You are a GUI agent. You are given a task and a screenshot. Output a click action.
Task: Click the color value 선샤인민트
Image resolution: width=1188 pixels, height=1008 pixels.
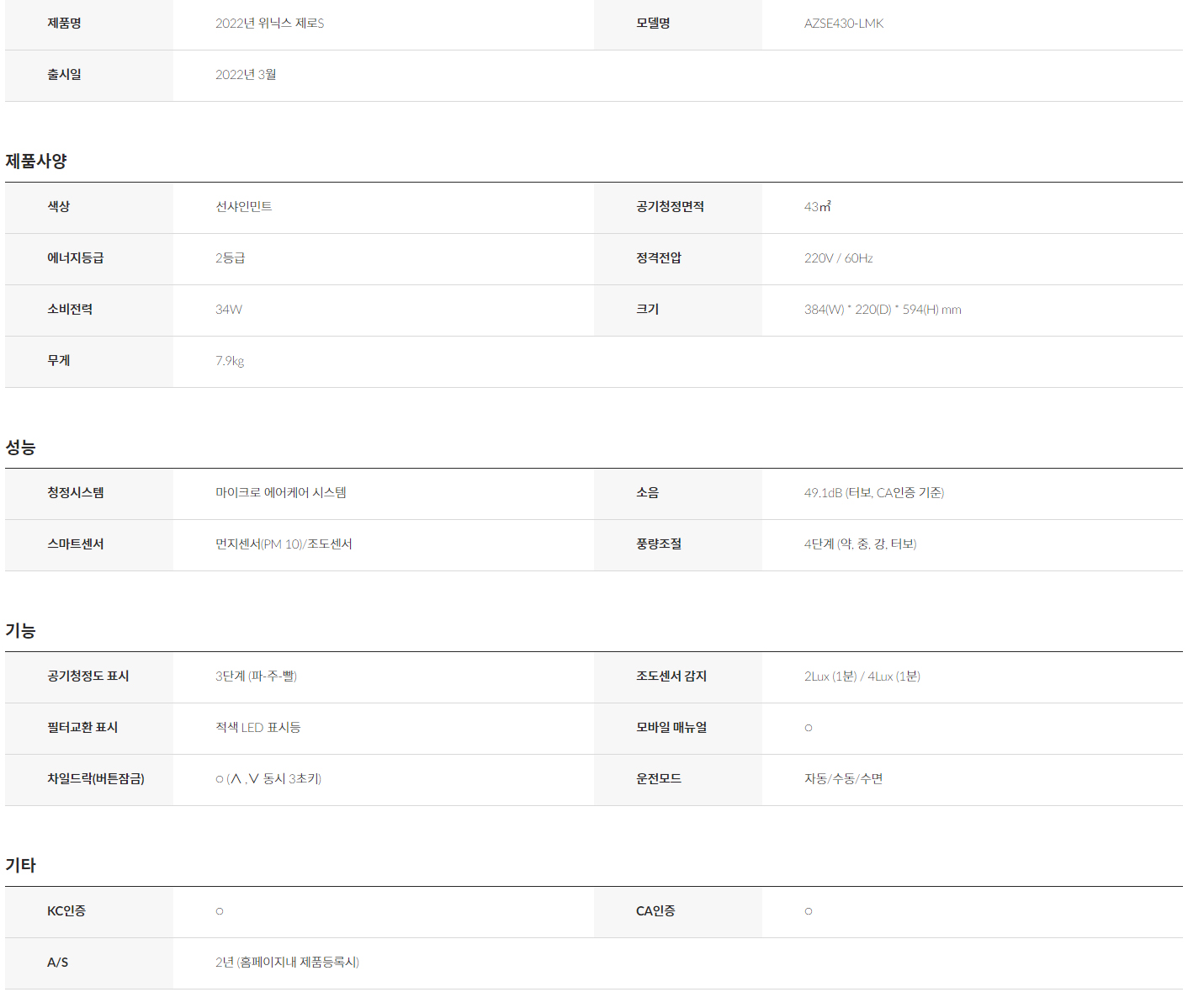click(x=243, y=207)
